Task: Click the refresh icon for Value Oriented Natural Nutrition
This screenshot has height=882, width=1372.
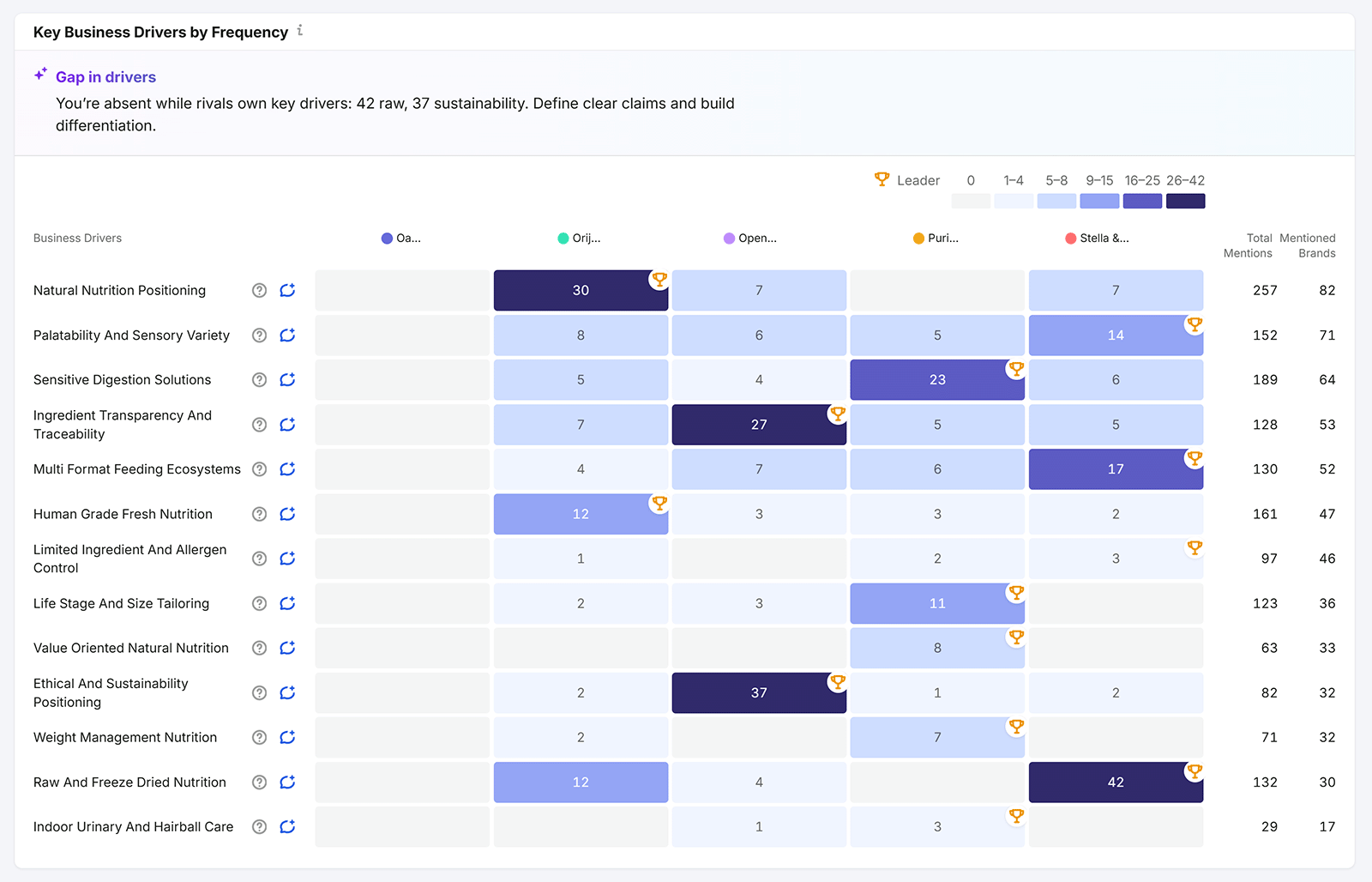Action: pyautogui.click(x=287, y=648)
